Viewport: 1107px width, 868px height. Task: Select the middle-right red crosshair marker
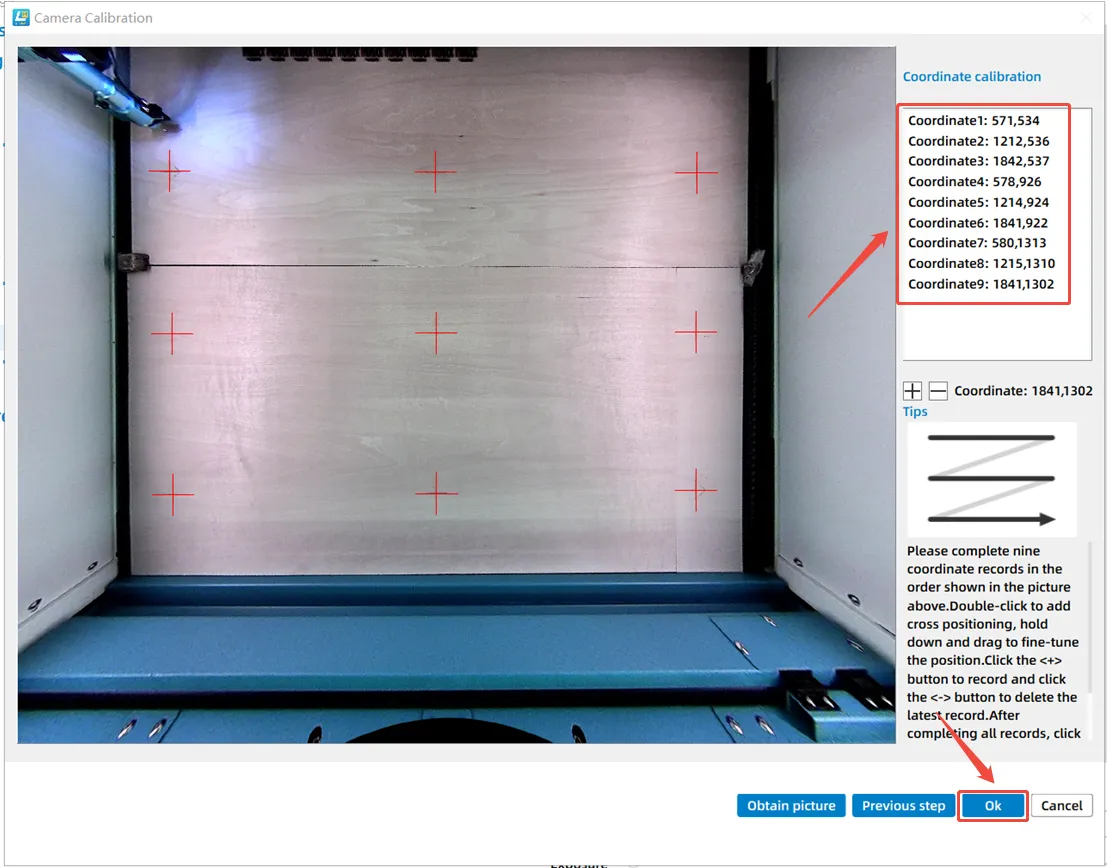696,331
